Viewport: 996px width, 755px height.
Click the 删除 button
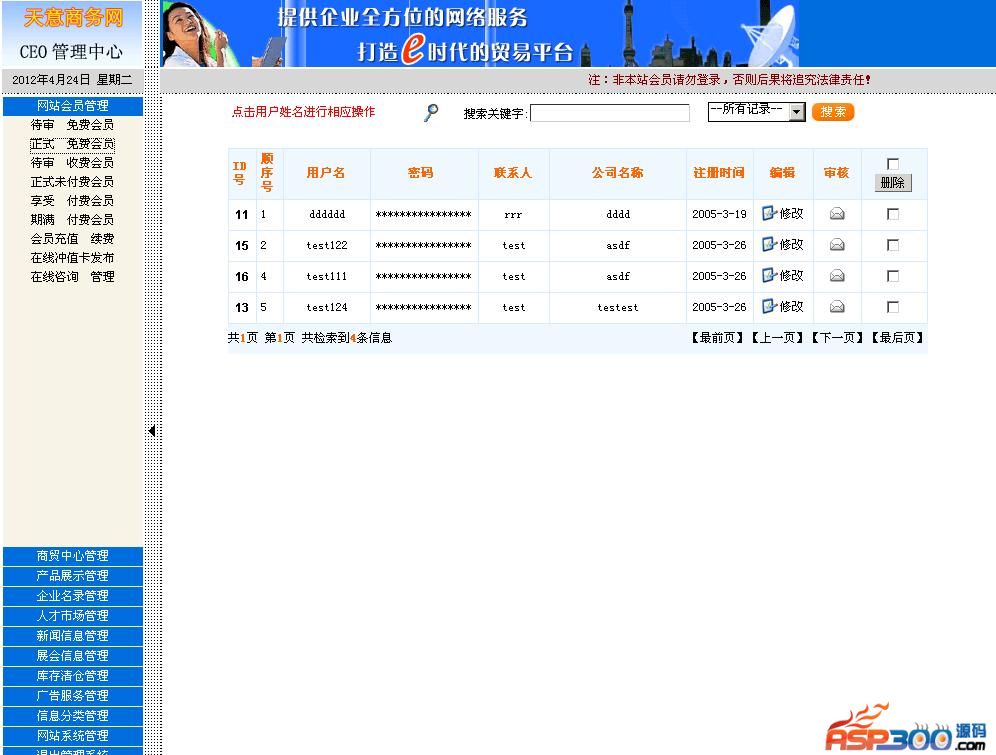(892, 183)
